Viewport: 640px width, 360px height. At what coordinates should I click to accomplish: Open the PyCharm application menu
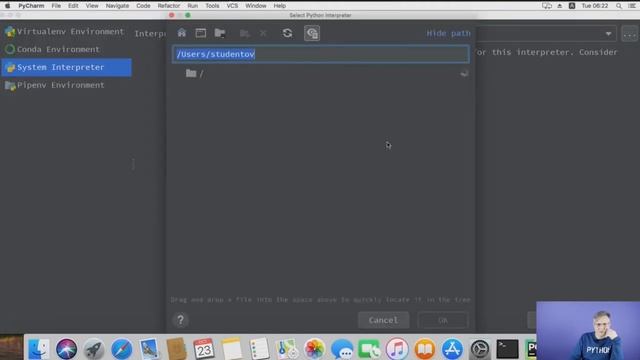[x=31, y=6]
